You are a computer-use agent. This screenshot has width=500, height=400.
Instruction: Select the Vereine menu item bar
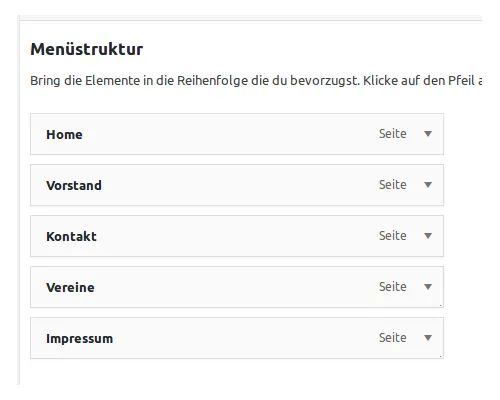237,287
